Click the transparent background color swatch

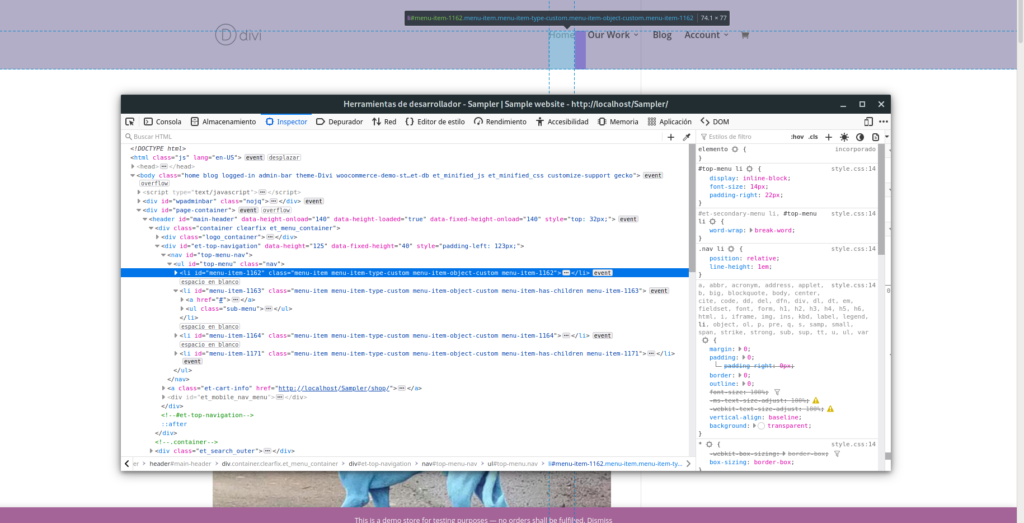761,426
